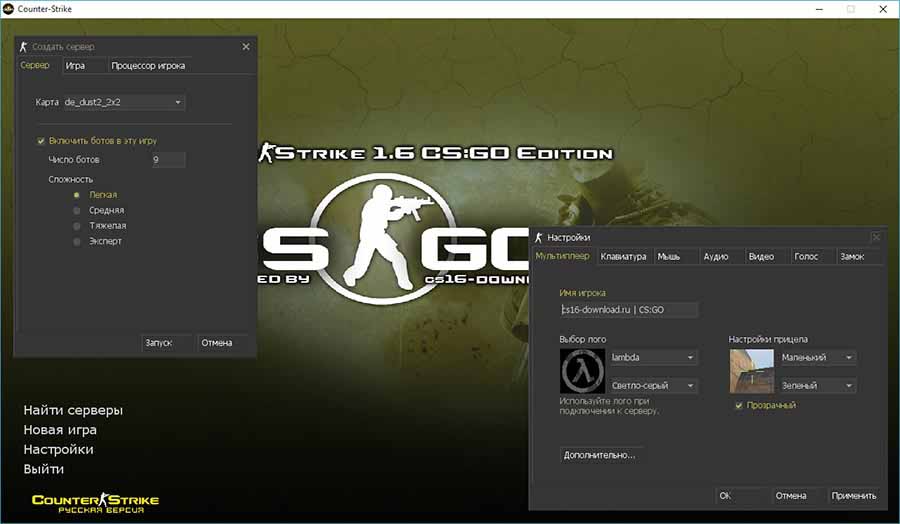Select Средняя difficulty radio button
The height and width of the screenshot is (524, 900).
tap(76, 211)
